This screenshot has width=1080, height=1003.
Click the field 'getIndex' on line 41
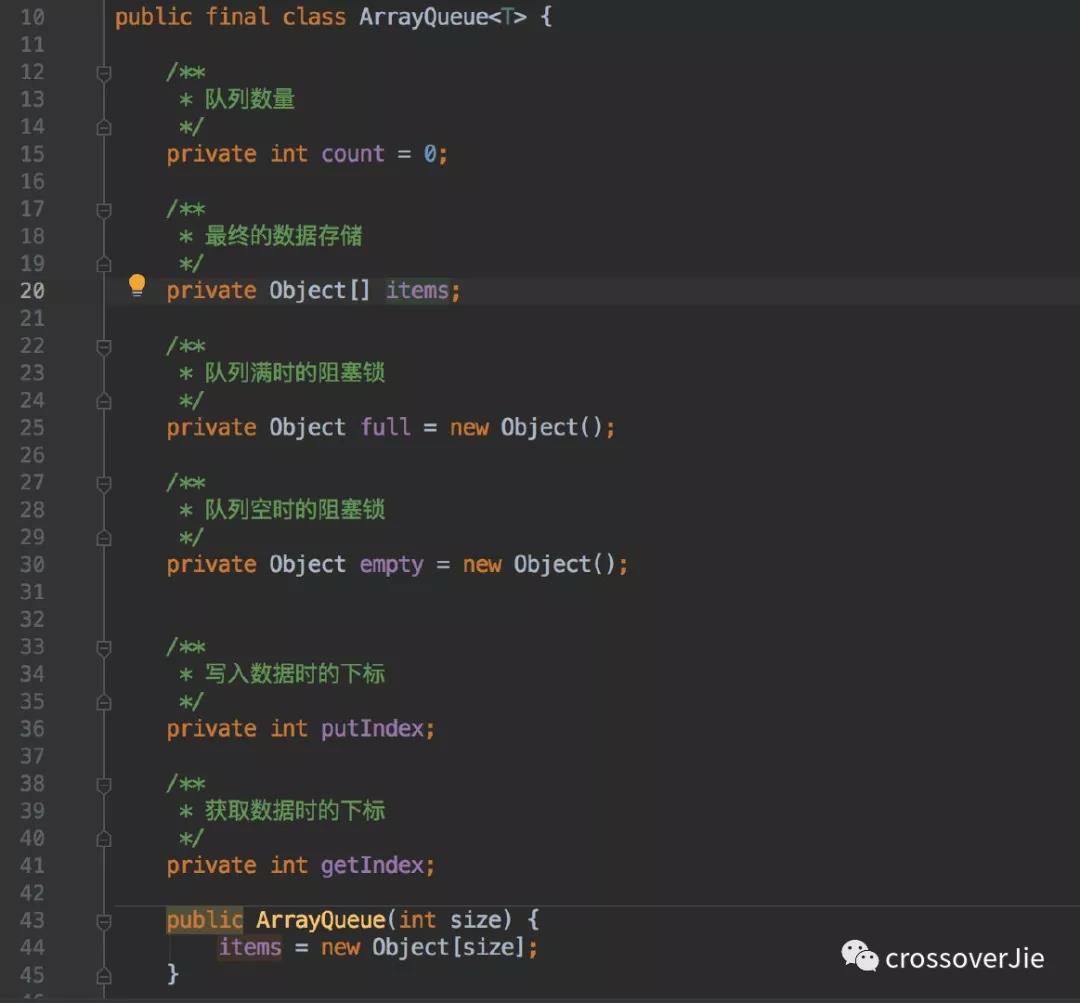pos(372,866)
